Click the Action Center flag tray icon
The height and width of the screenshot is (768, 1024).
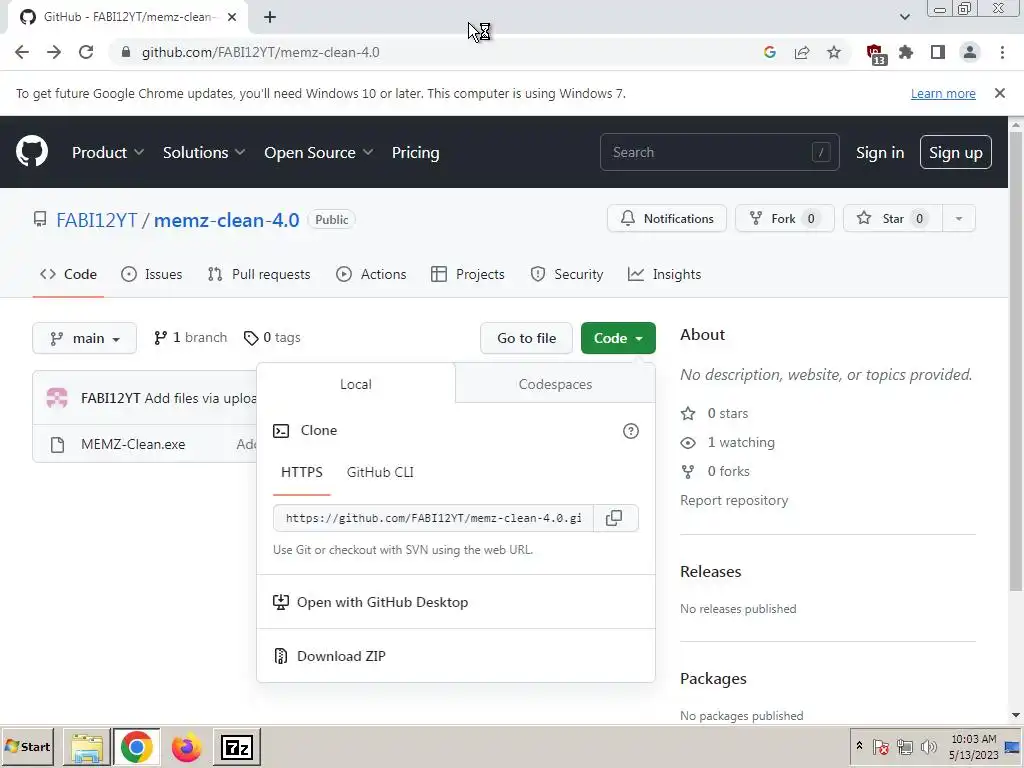(880, 746)
